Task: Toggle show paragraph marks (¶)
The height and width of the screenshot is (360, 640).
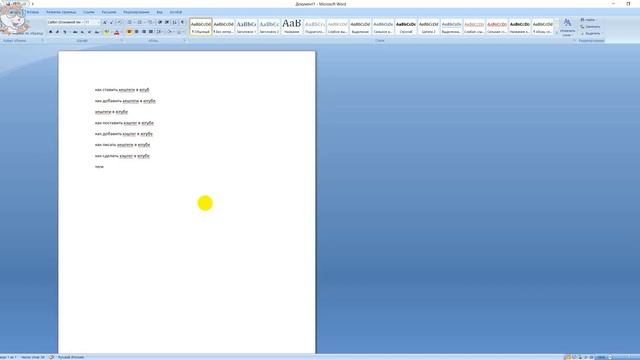Action: click(182, 22)
